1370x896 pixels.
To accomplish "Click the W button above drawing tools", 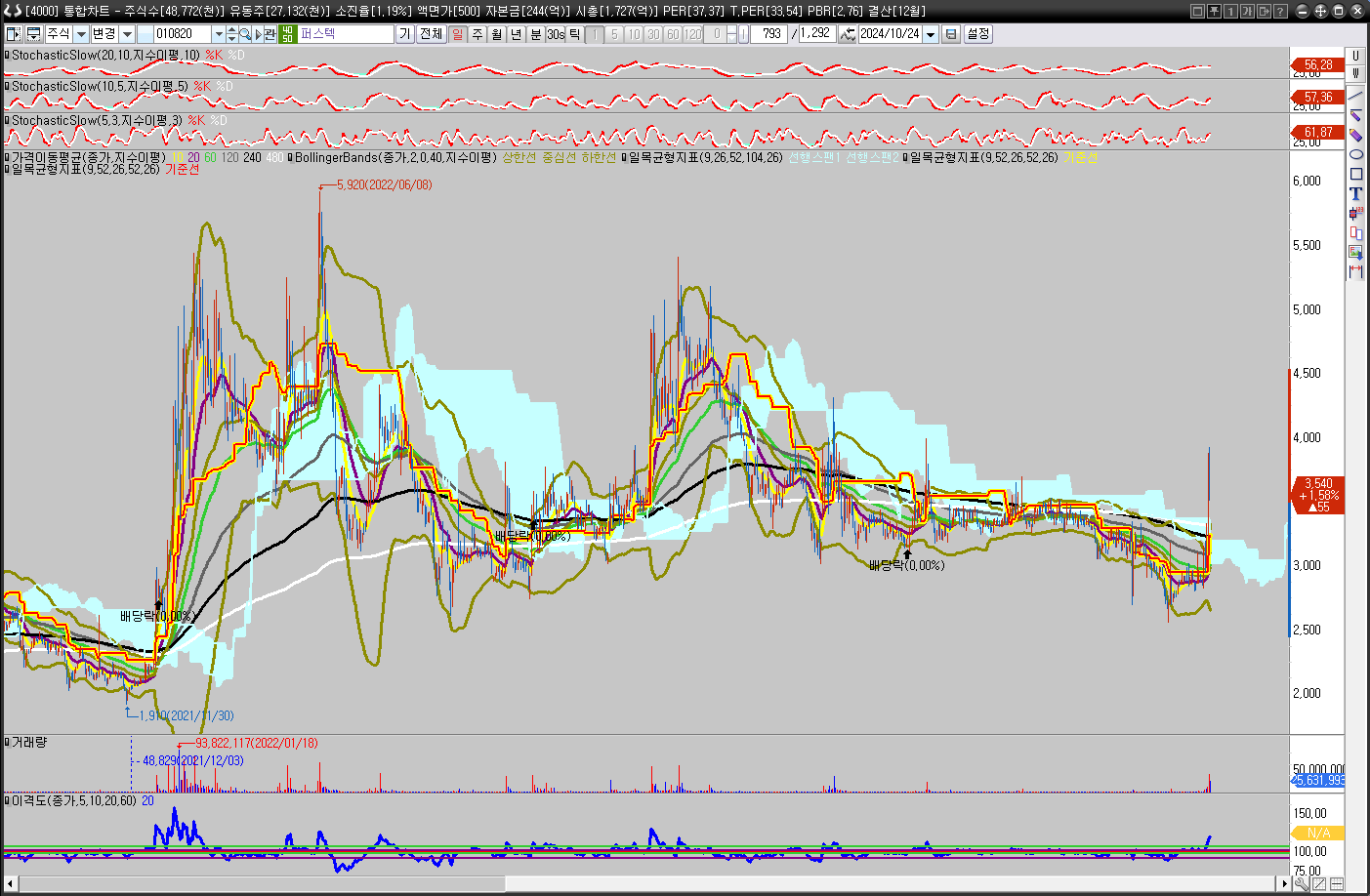I will pos(1355,73).
